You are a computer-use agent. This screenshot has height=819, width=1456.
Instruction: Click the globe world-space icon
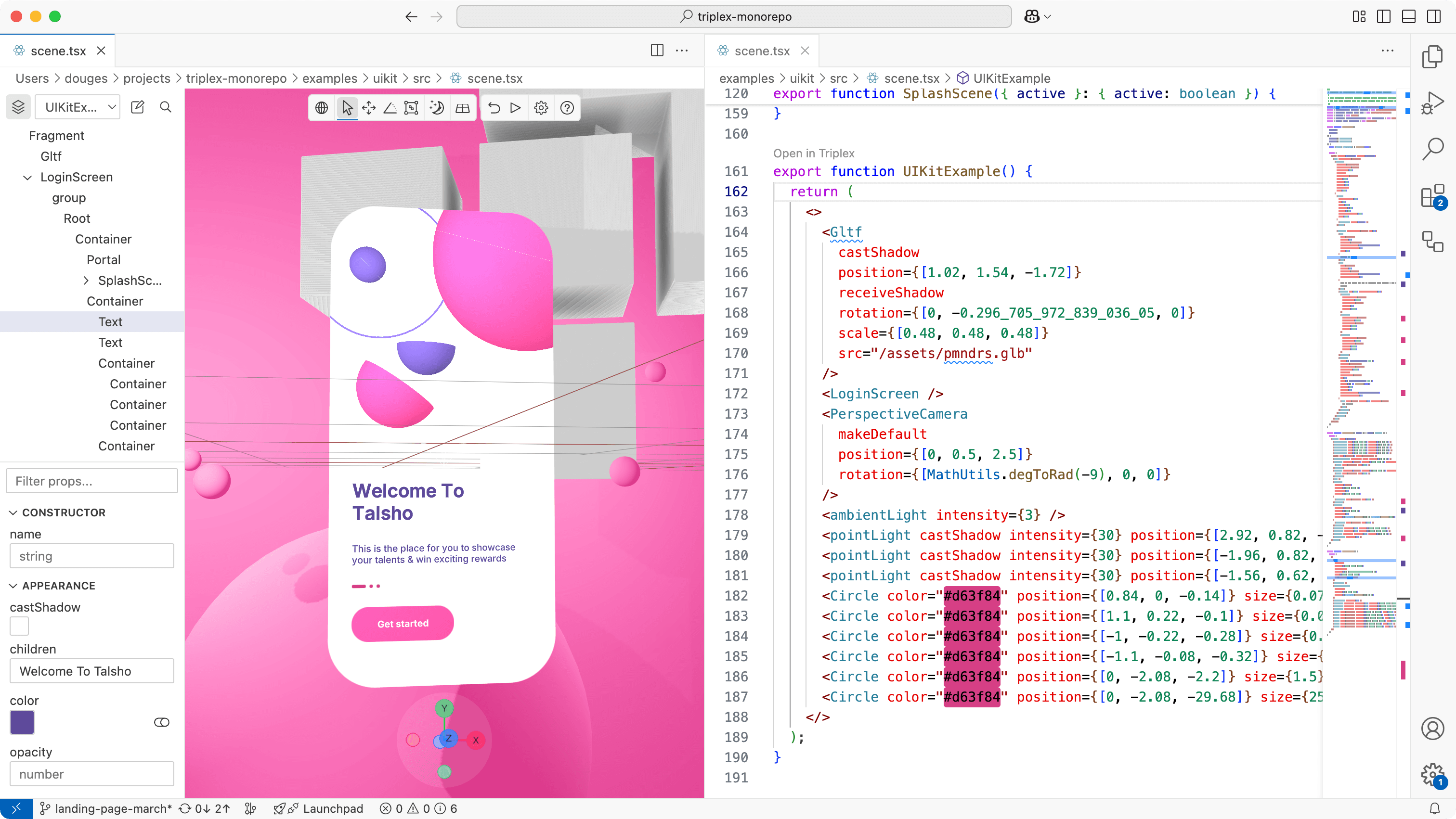pyautogui.click(x=322, y=108)
